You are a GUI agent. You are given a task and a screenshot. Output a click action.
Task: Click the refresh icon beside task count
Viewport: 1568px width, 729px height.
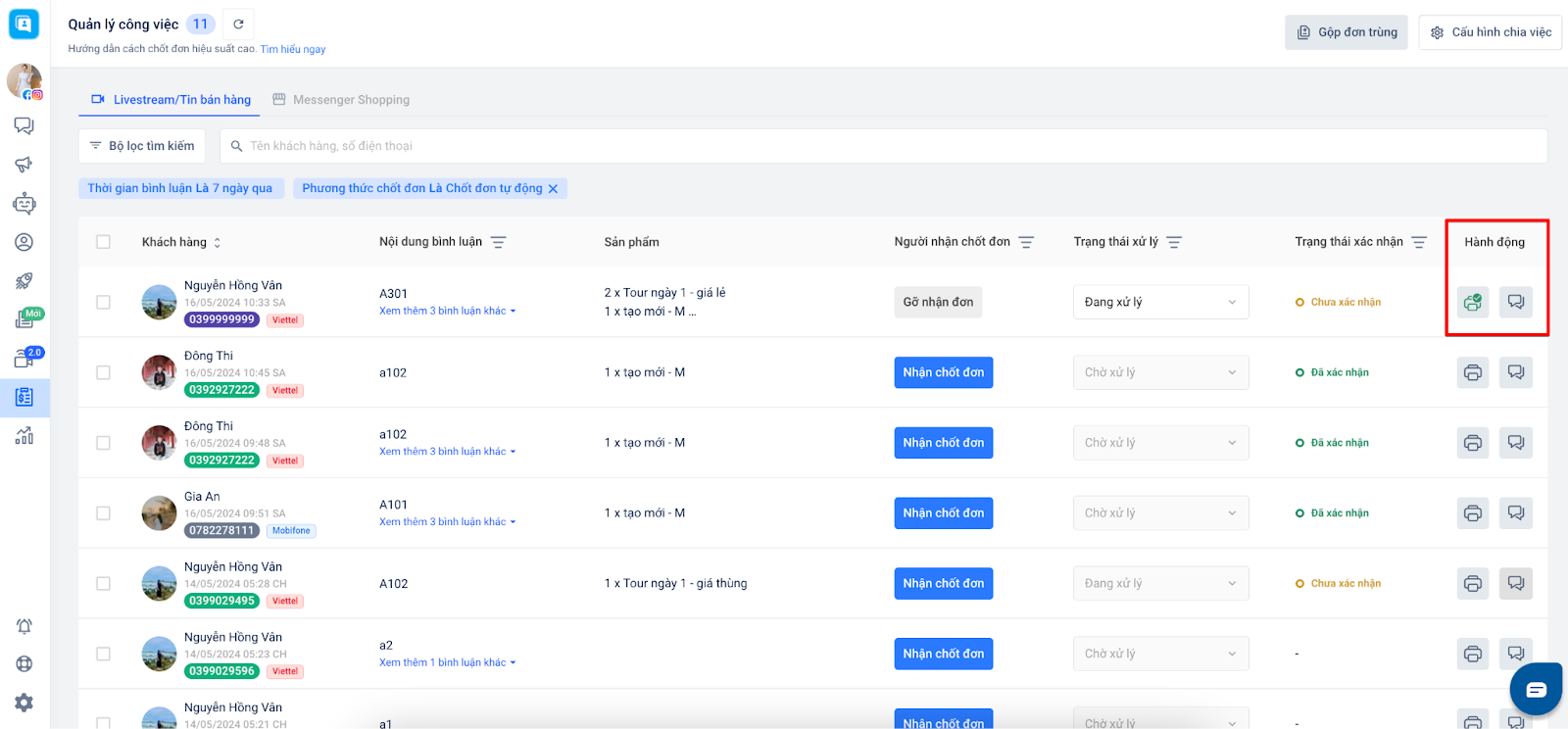click(238, 24)
